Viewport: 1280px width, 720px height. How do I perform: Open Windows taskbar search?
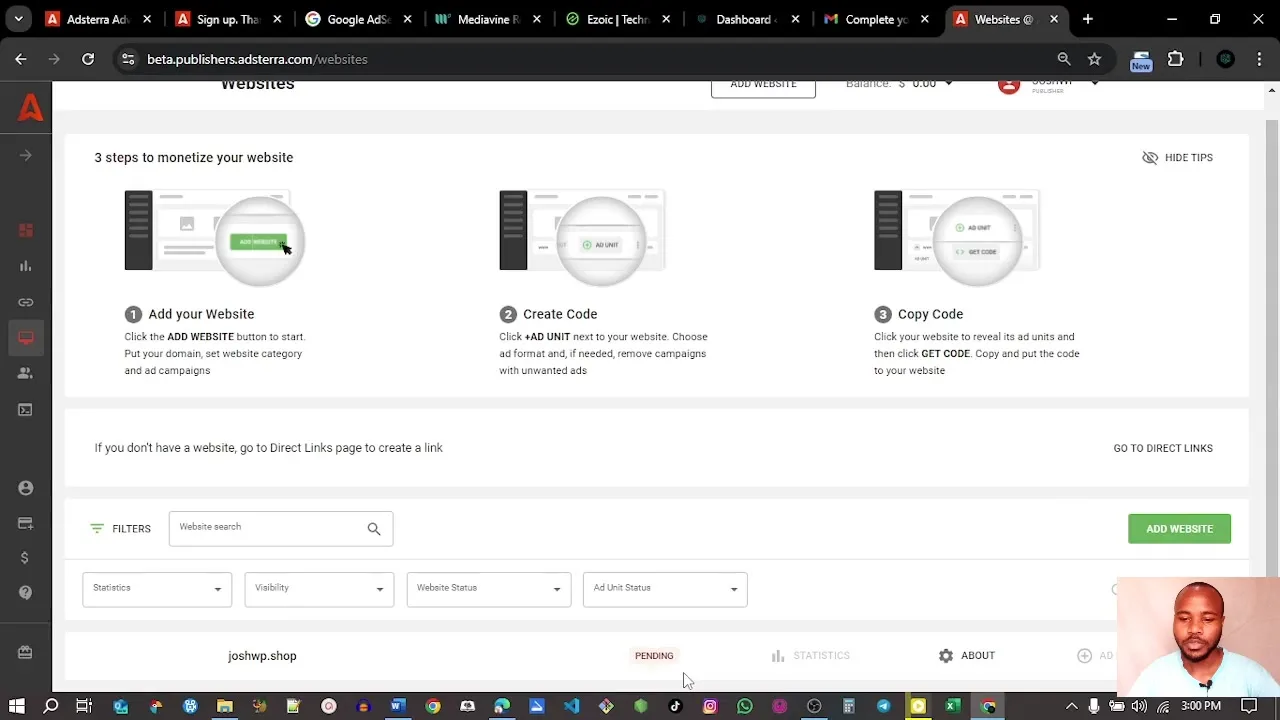point(51,706)
